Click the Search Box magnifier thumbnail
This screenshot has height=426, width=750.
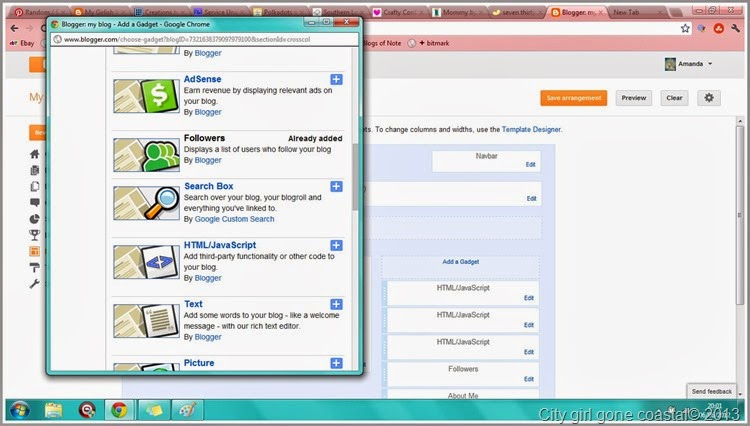[x=146, y=203]
